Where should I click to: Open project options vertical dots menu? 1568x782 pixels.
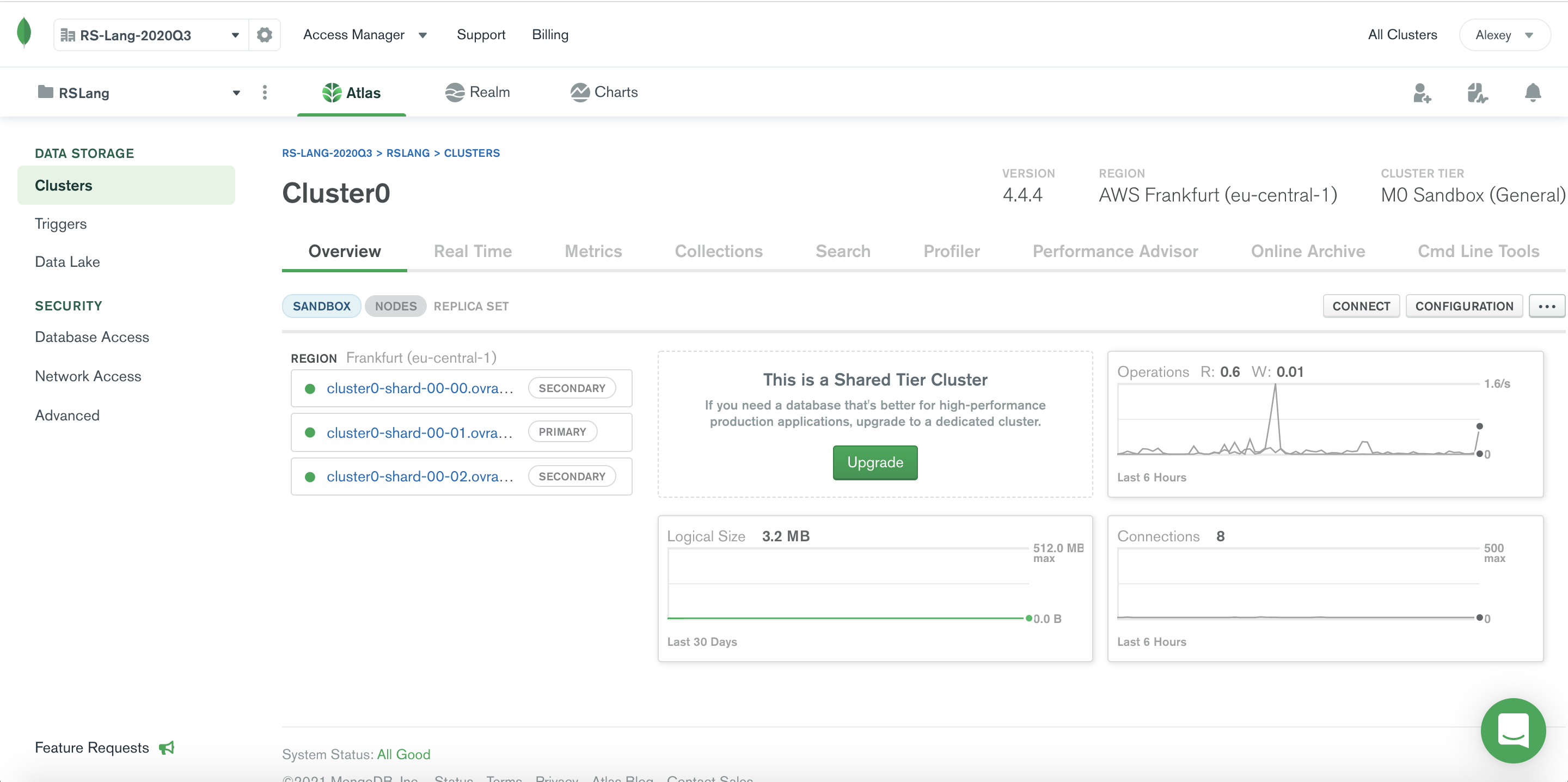tap(264, 93)
